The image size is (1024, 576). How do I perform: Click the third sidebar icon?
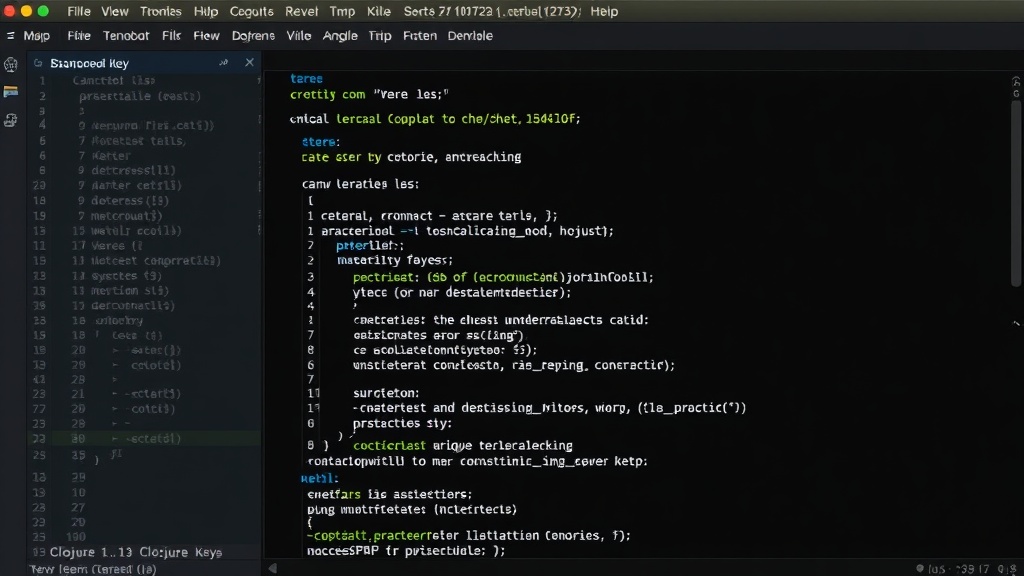[10, 120]
